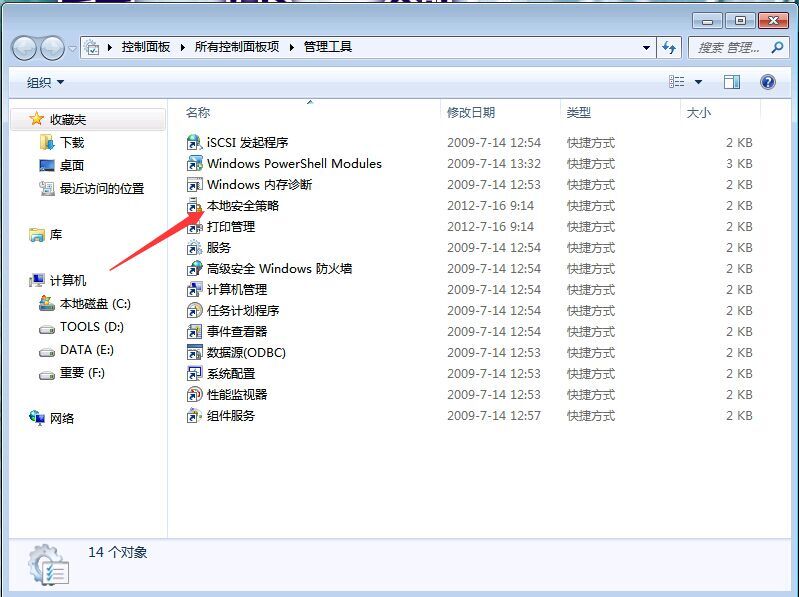Click 管理工具 in the breadcrumb

(328, 47)
